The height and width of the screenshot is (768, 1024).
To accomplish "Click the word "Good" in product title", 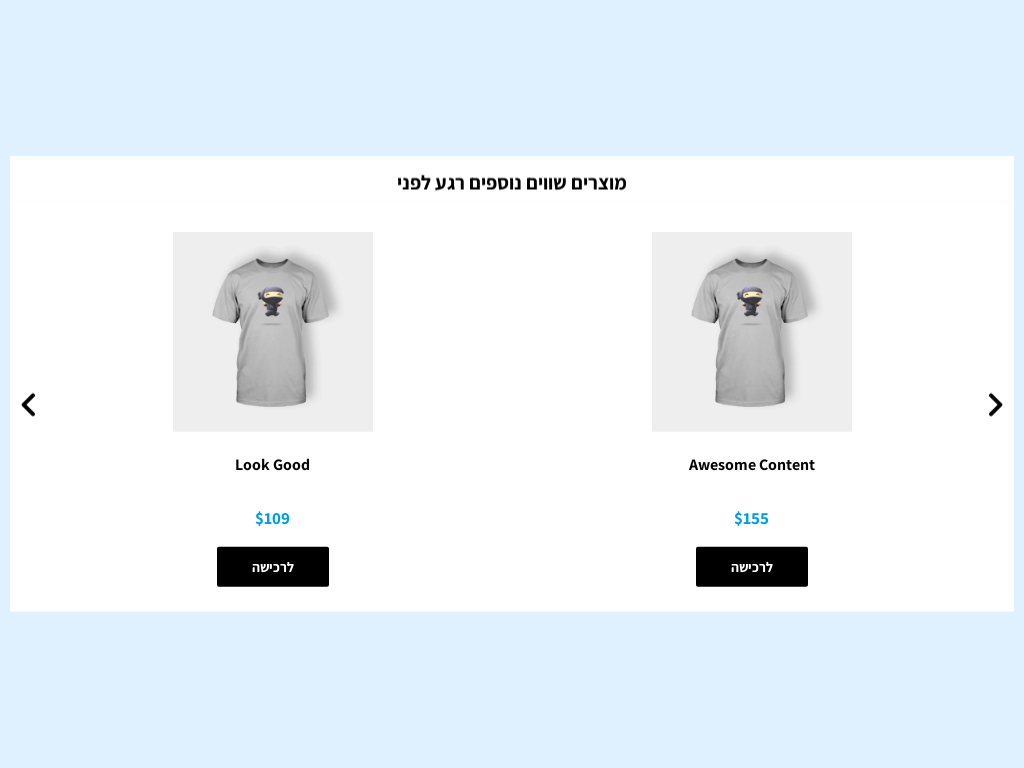I will tap(291, 465).
